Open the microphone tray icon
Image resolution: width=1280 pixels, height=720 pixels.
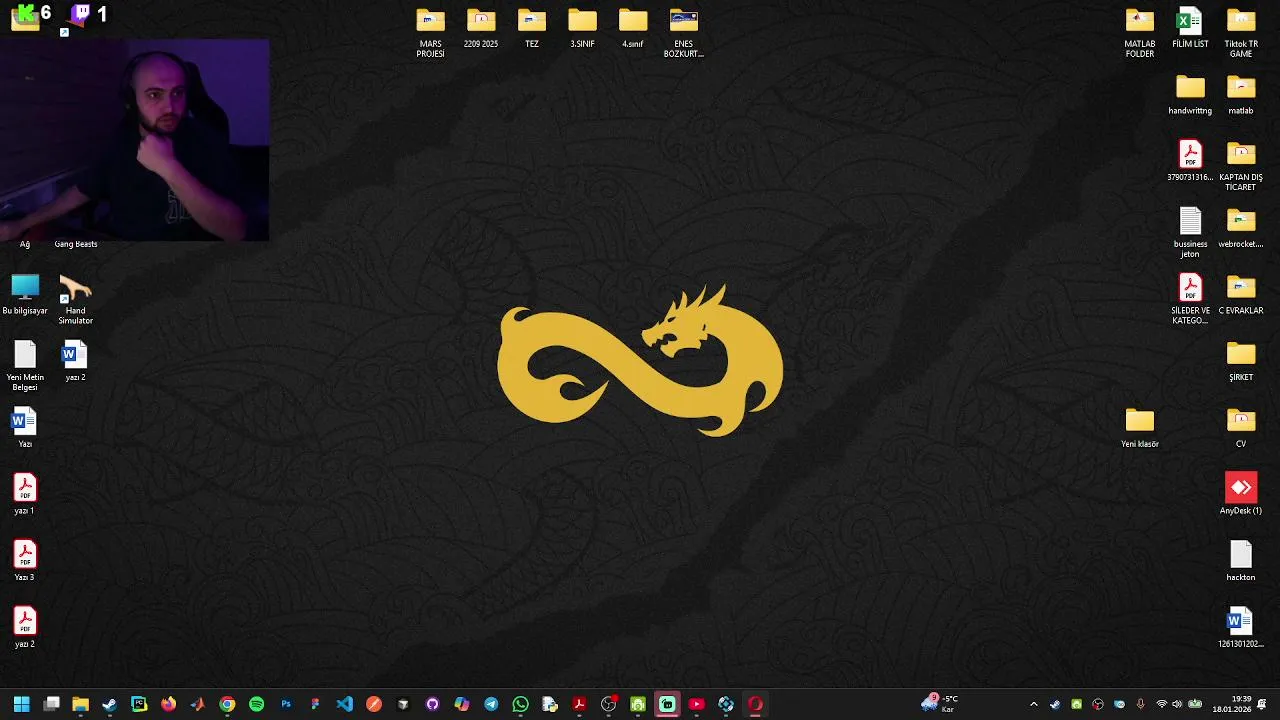point(1140,704)
